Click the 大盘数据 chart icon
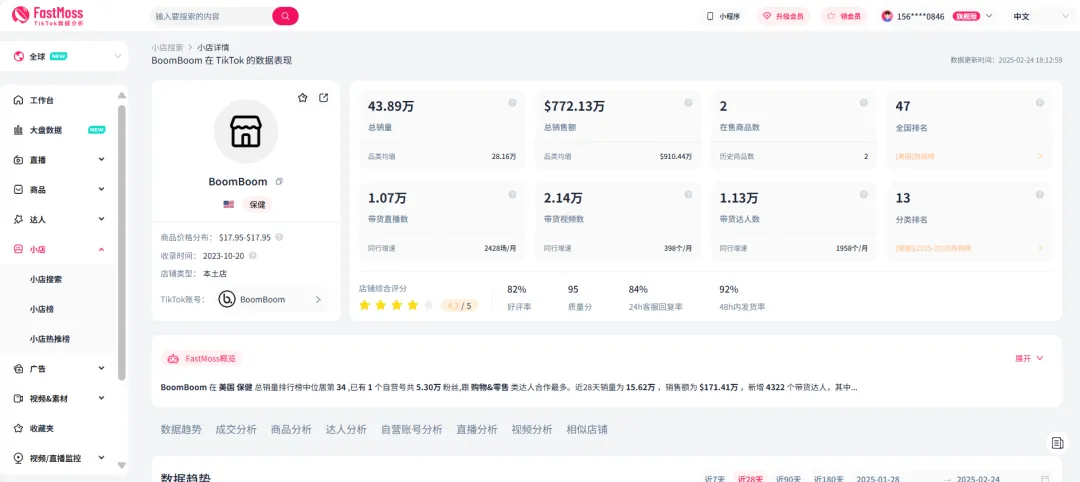 tap(19, 130)
